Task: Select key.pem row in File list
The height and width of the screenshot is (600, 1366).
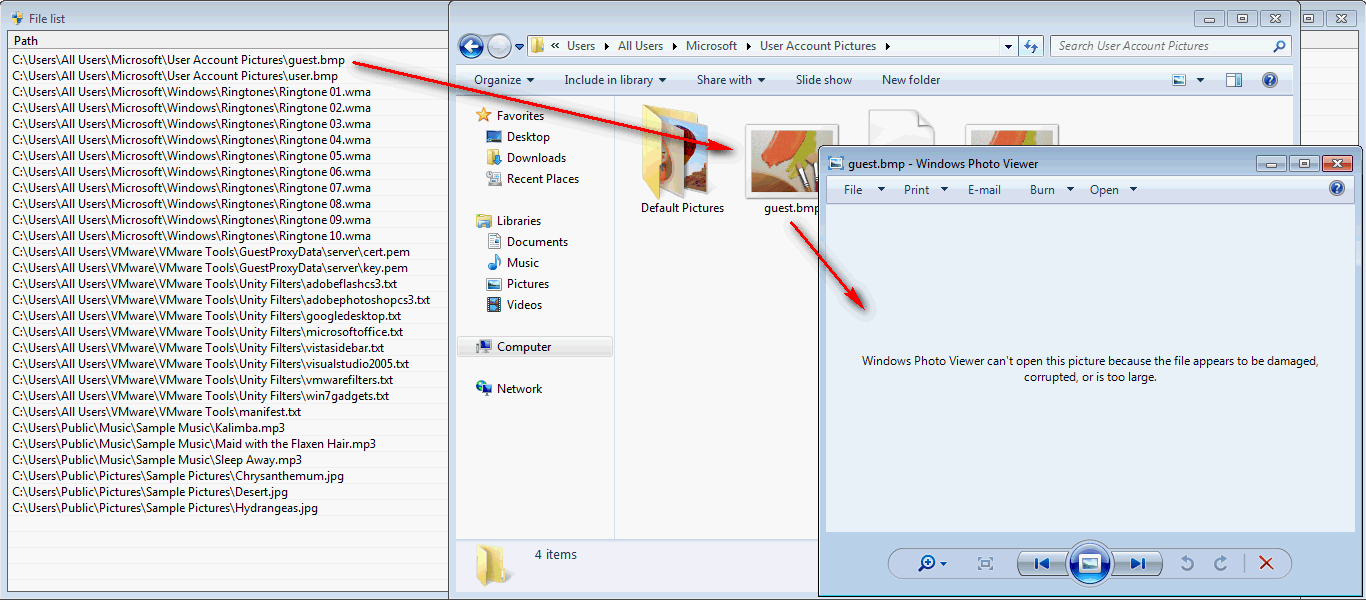Action: [x=210, y=268]
